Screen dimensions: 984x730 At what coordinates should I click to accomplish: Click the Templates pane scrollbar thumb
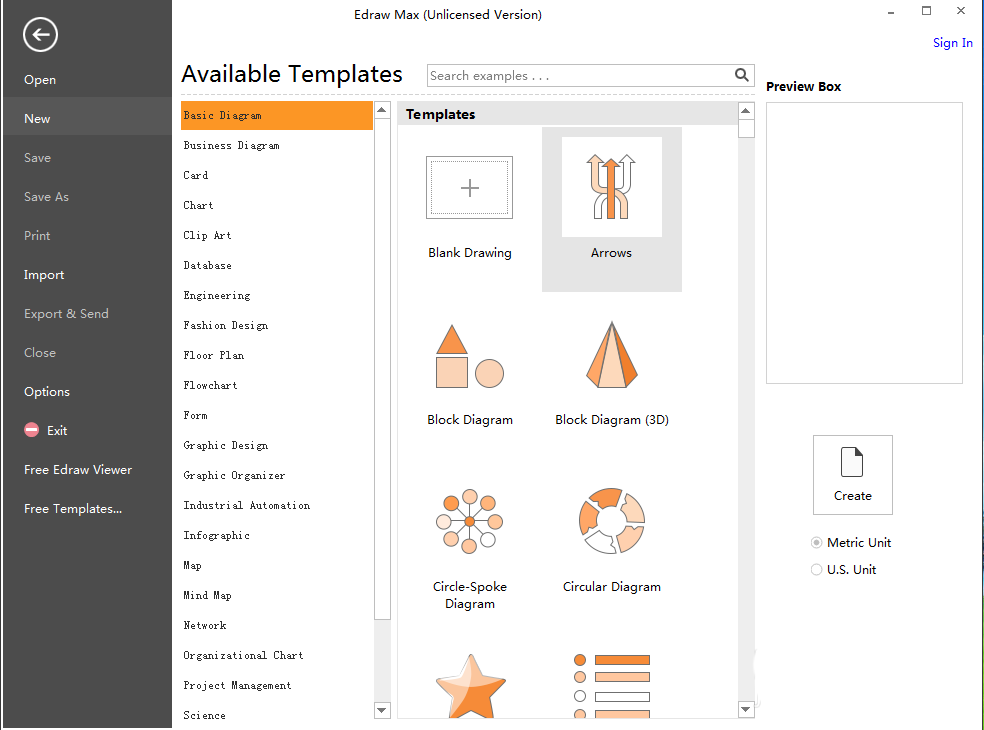point(746,128)
